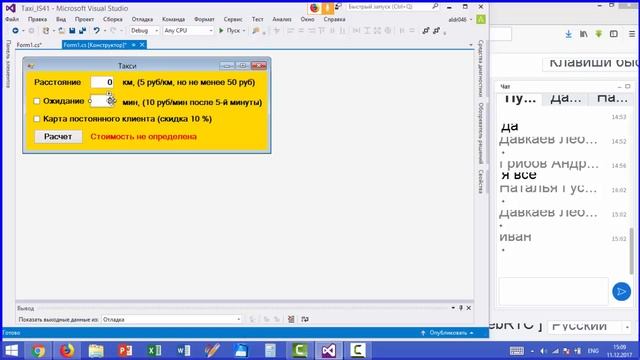This screenshot has height=360, width=640.
Task: Open the Тест menu
Action: pos(257,19)
